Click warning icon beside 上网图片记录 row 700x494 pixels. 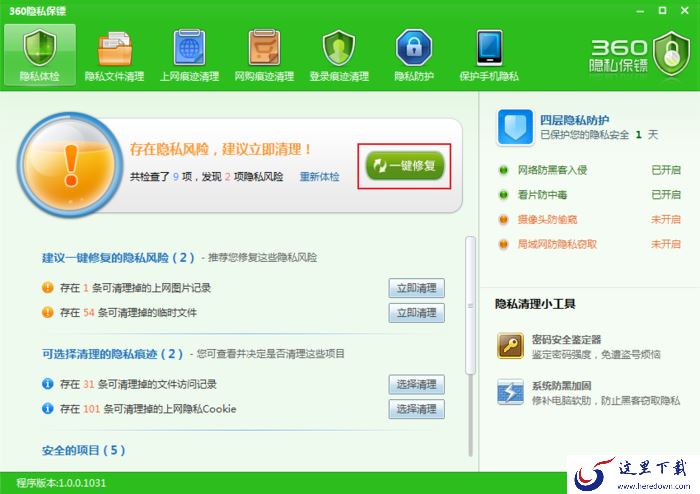click(48, 288)
